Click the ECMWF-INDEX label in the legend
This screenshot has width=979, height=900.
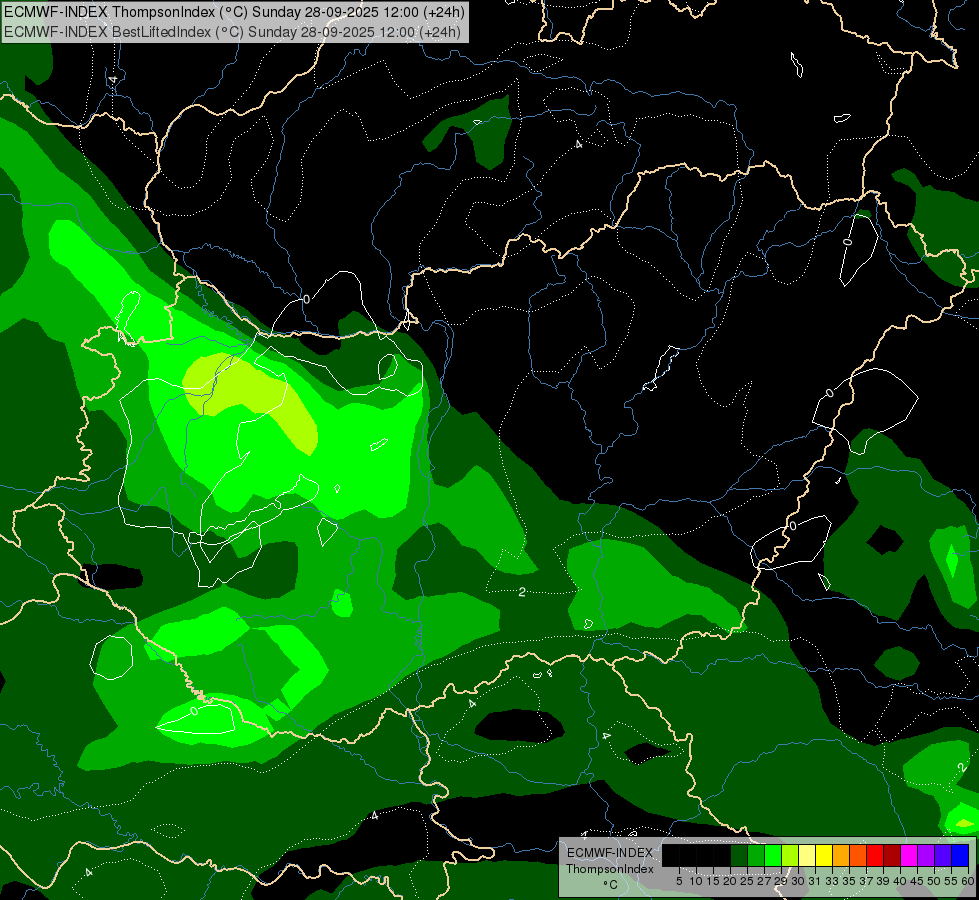tap(609, 853)
